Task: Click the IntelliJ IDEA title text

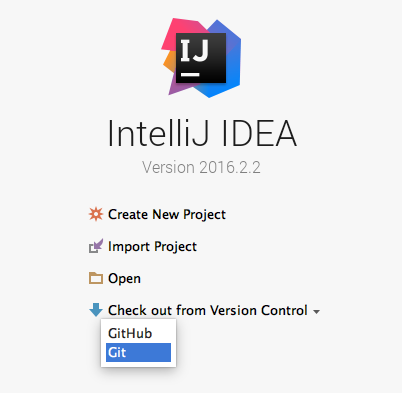Action: tap(202, 133)
